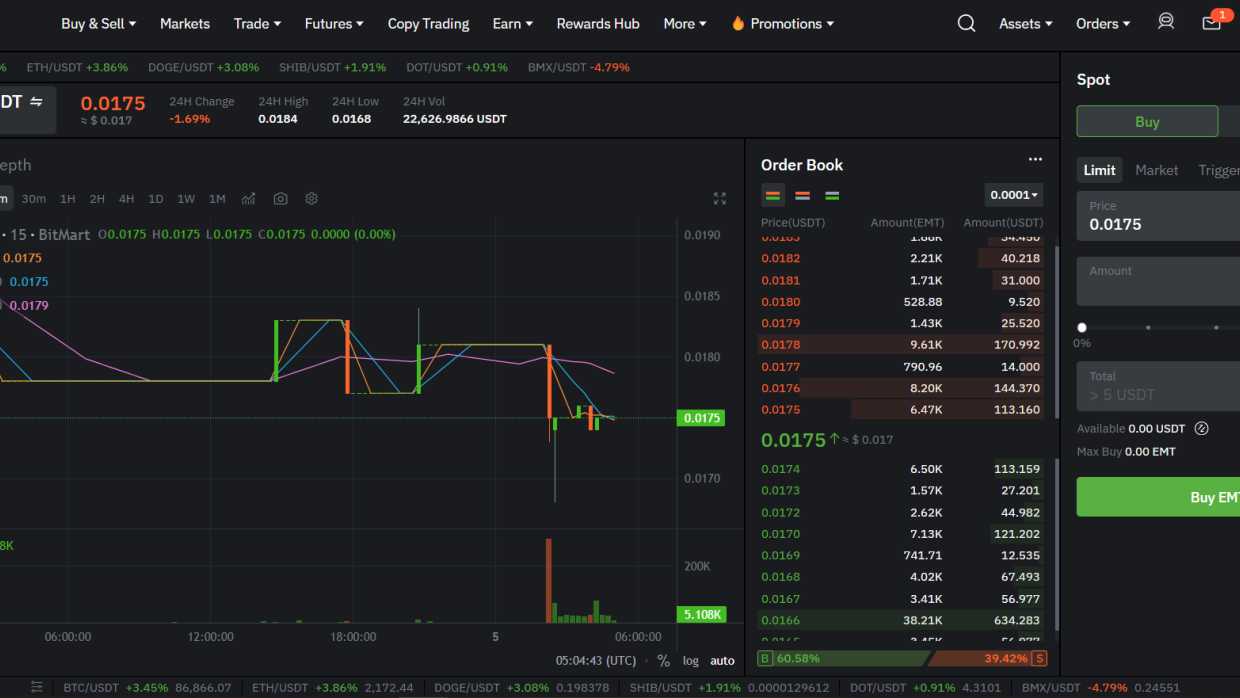
Task: Click the trading pair swap arrows icon
Action: point(36,102)
